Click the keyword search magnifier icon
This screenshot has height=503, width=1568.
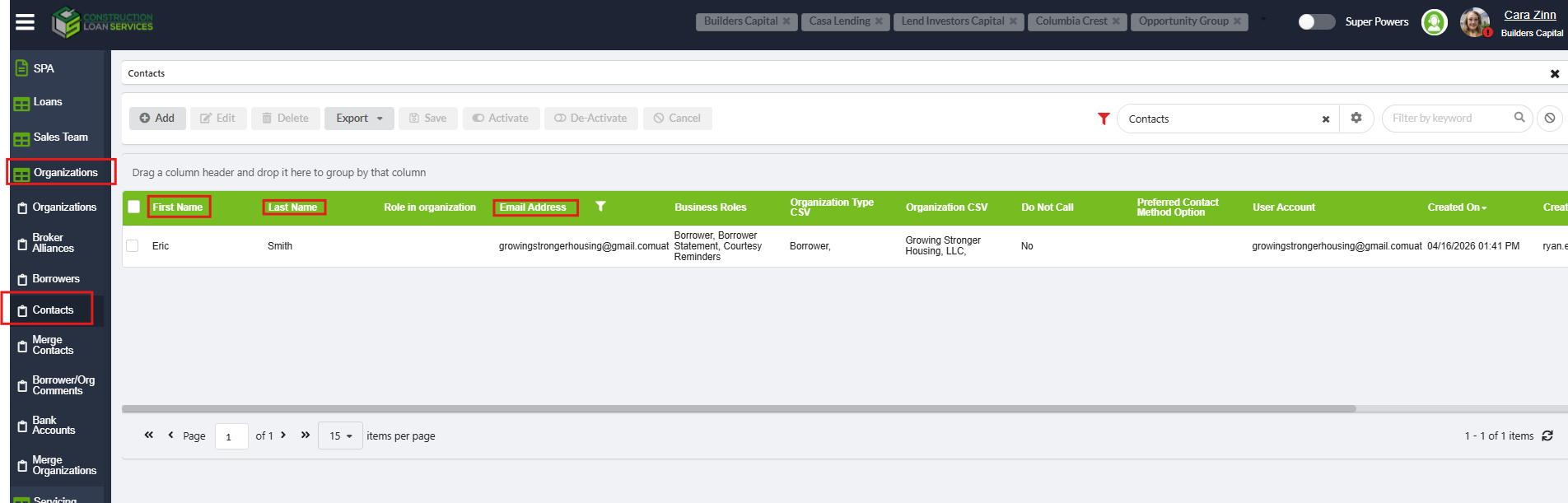point(1519,118)
